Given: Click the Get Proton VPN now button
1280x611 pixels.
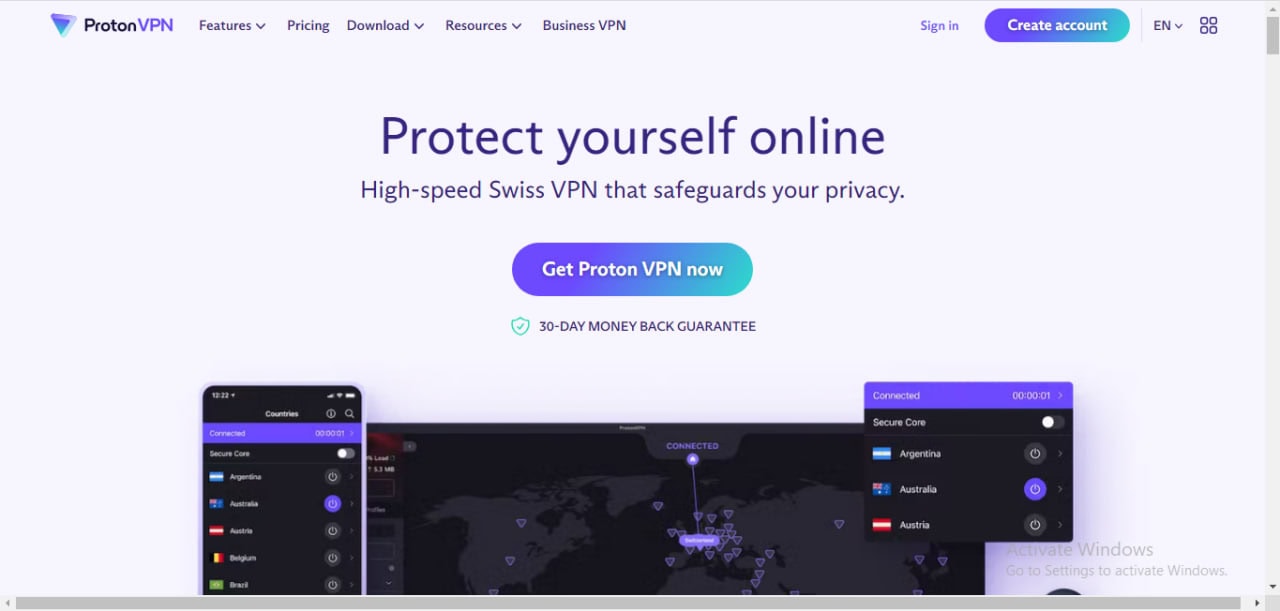Looking at the screenshot, I should [632, 269].
